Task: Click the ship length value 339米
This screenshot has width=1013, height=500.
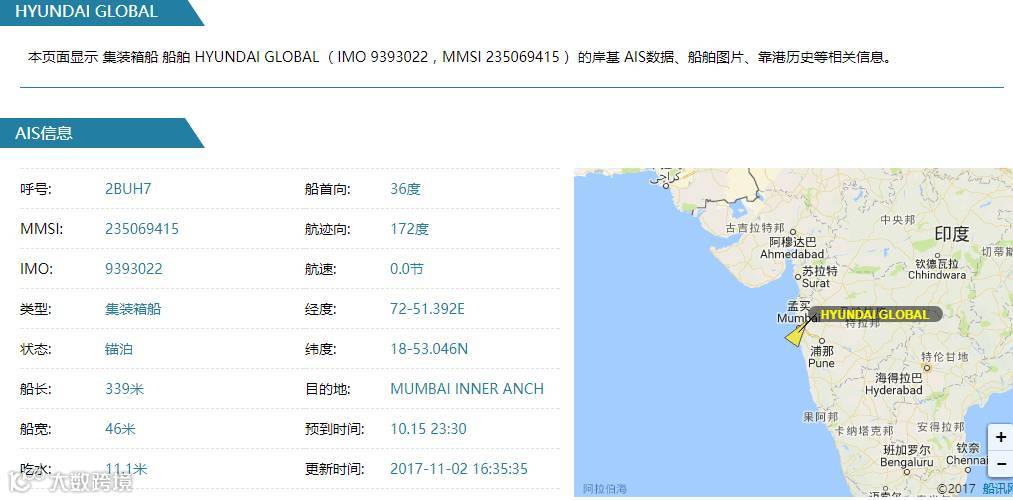Action: click(x=125, y=389)
